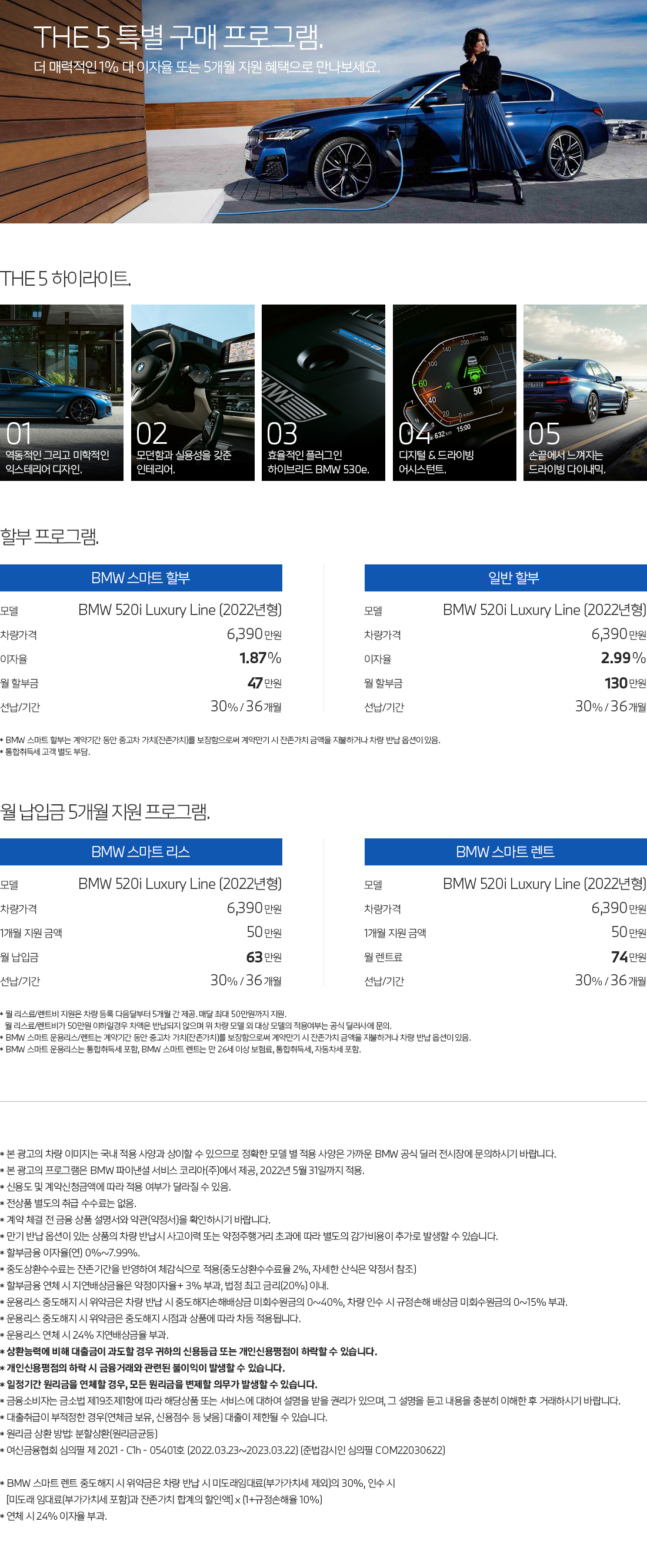647x1568 pixels.
Task: Click the '월 납입금' label under BMW 스마트 리스
Action: [x=19, y=958]
